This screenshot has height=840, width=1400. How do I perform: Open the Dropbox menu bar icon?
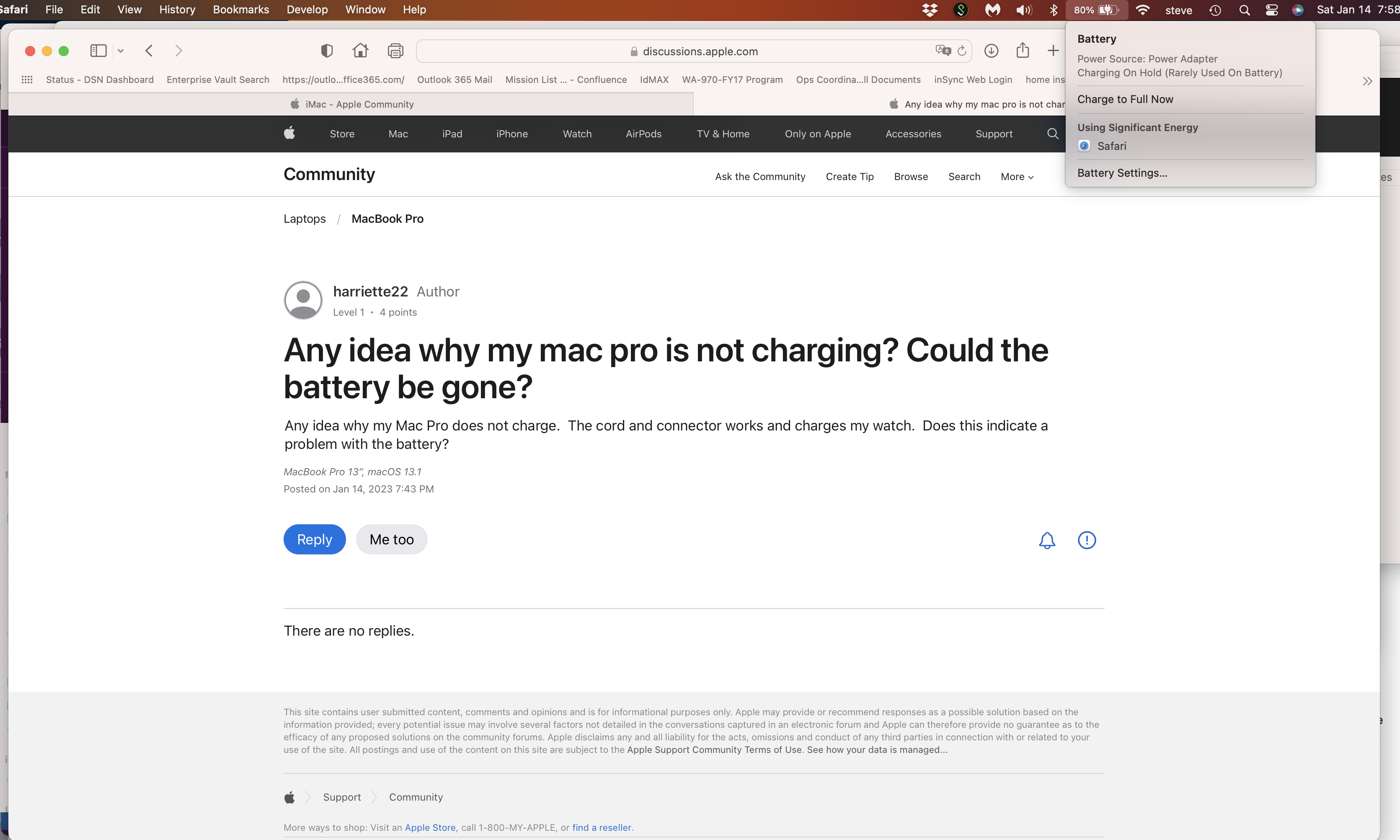930,10
